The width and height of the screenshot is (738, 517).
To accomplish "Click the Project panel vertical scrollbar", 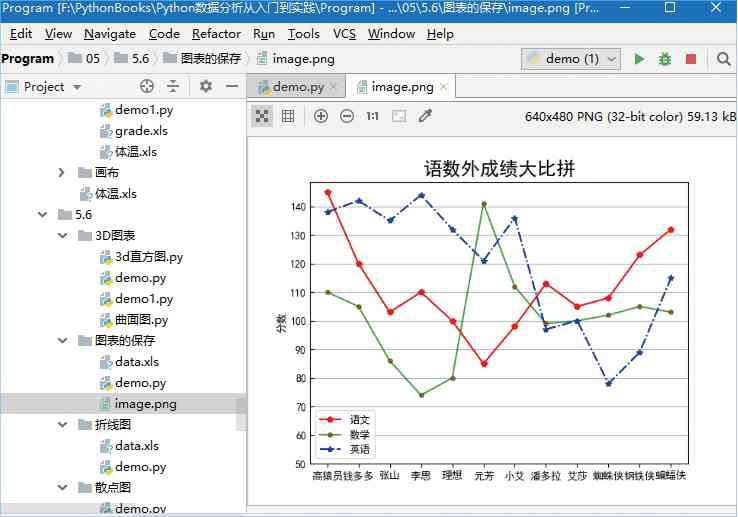I will [241, 413].
